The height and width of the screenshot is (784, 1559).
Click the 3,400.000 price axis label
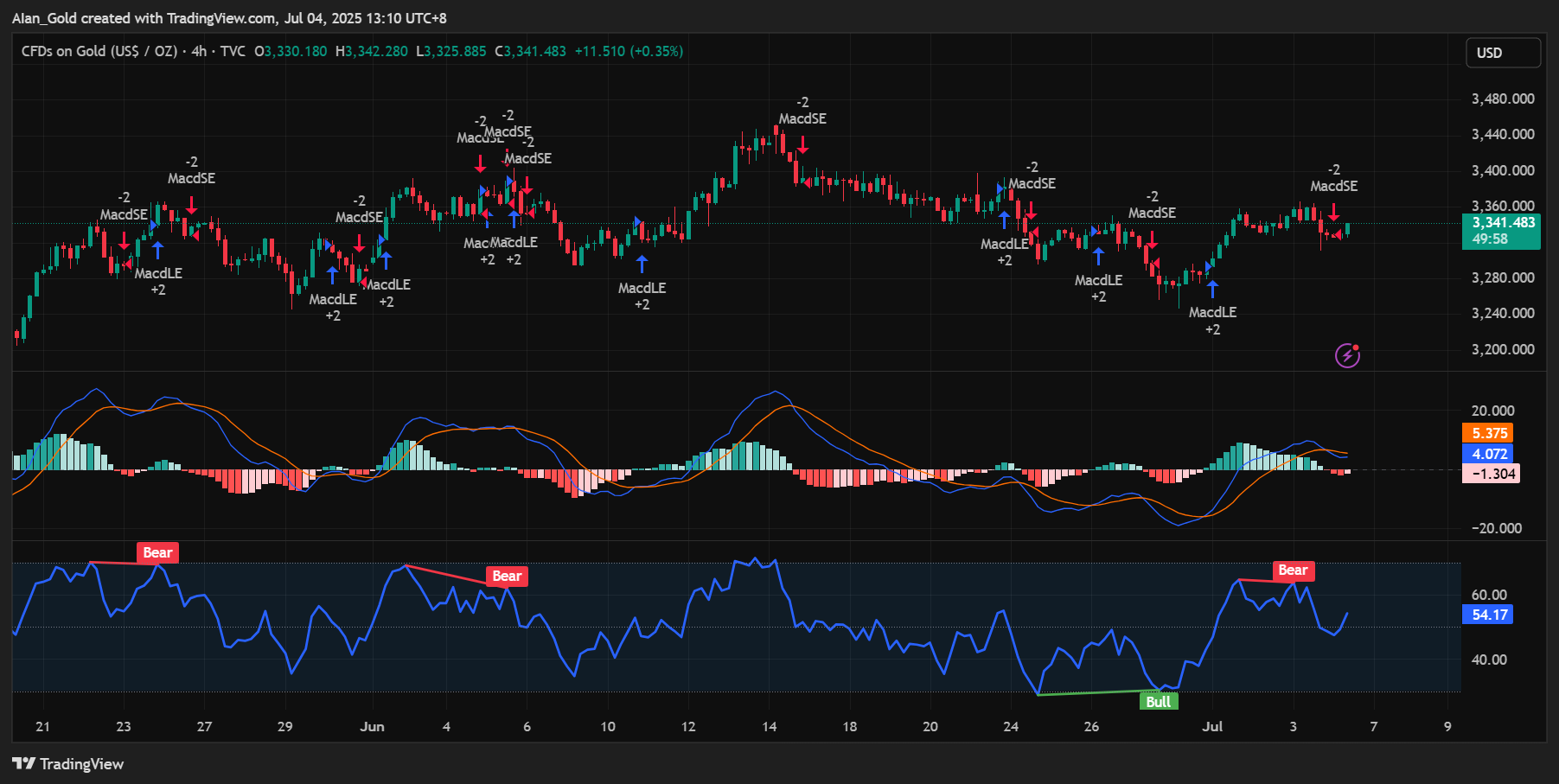point(1503,170)
